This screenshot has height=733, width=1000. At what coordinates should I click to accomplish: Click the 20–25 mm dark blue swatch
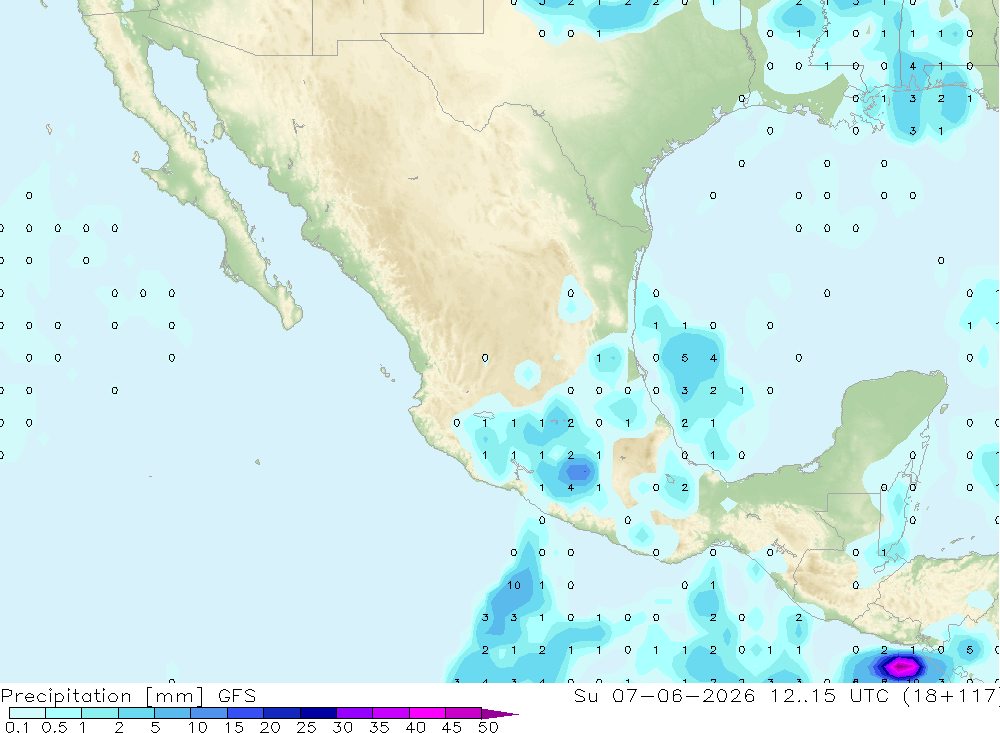(282, 713)
